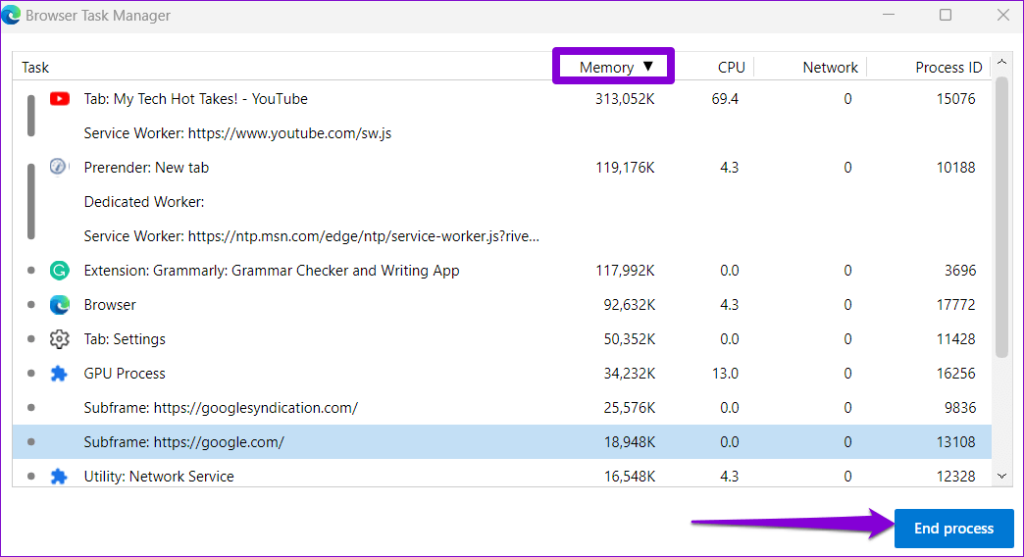Screen dimensions: 1024x557
Task: Click the Grammarly extension icon
Action: pos(59,270)
